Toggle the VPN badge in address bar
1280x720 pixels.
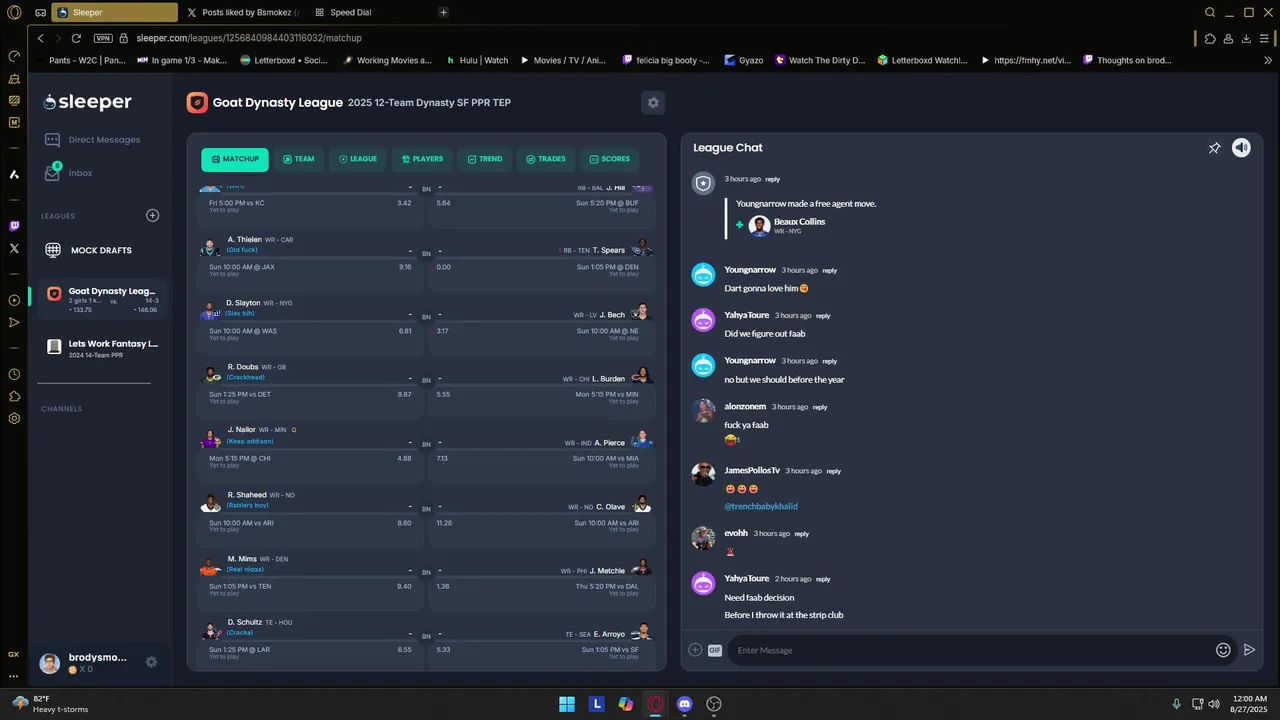point(102,38)
